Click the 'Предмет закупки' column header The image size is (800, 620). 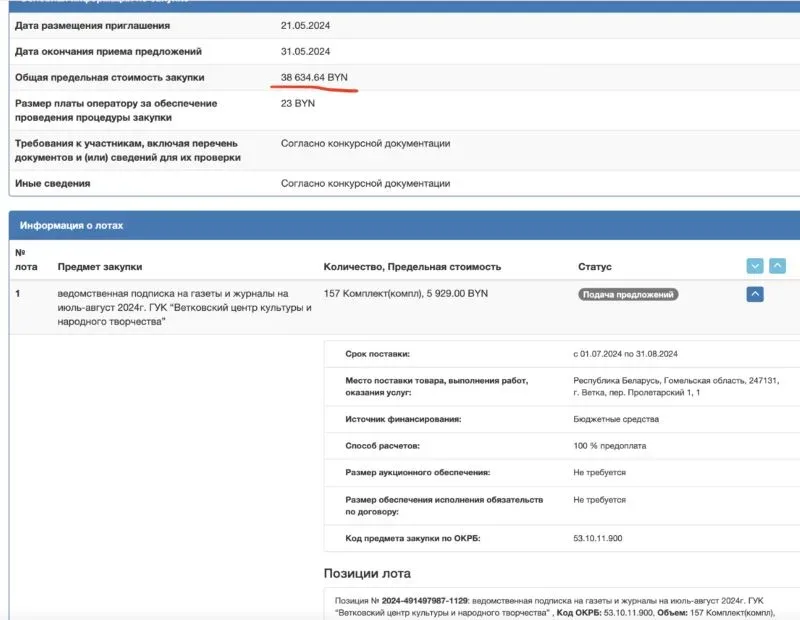coord(100,267)
